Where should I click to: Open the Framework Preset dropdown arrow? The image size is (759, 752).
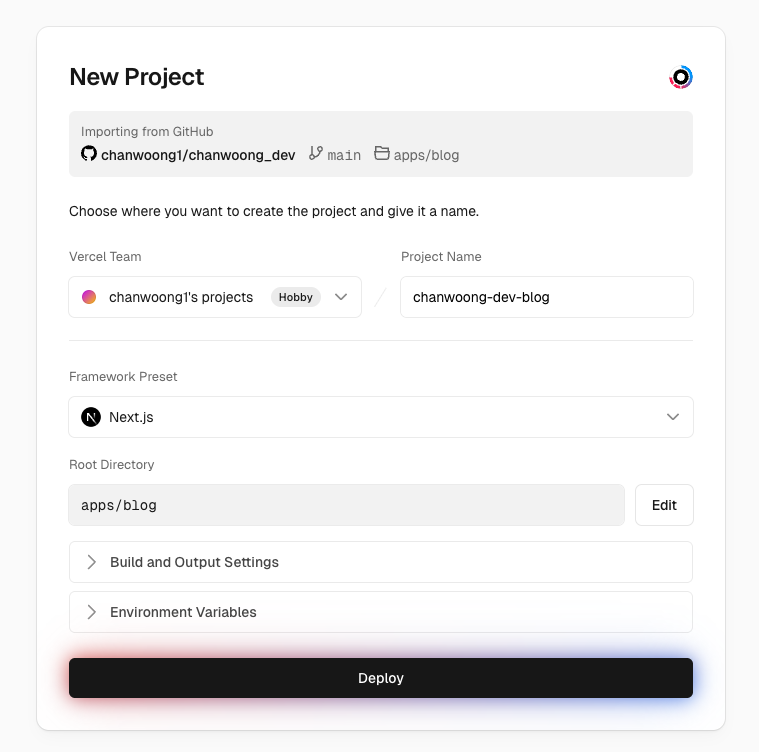tap(673, 417)
